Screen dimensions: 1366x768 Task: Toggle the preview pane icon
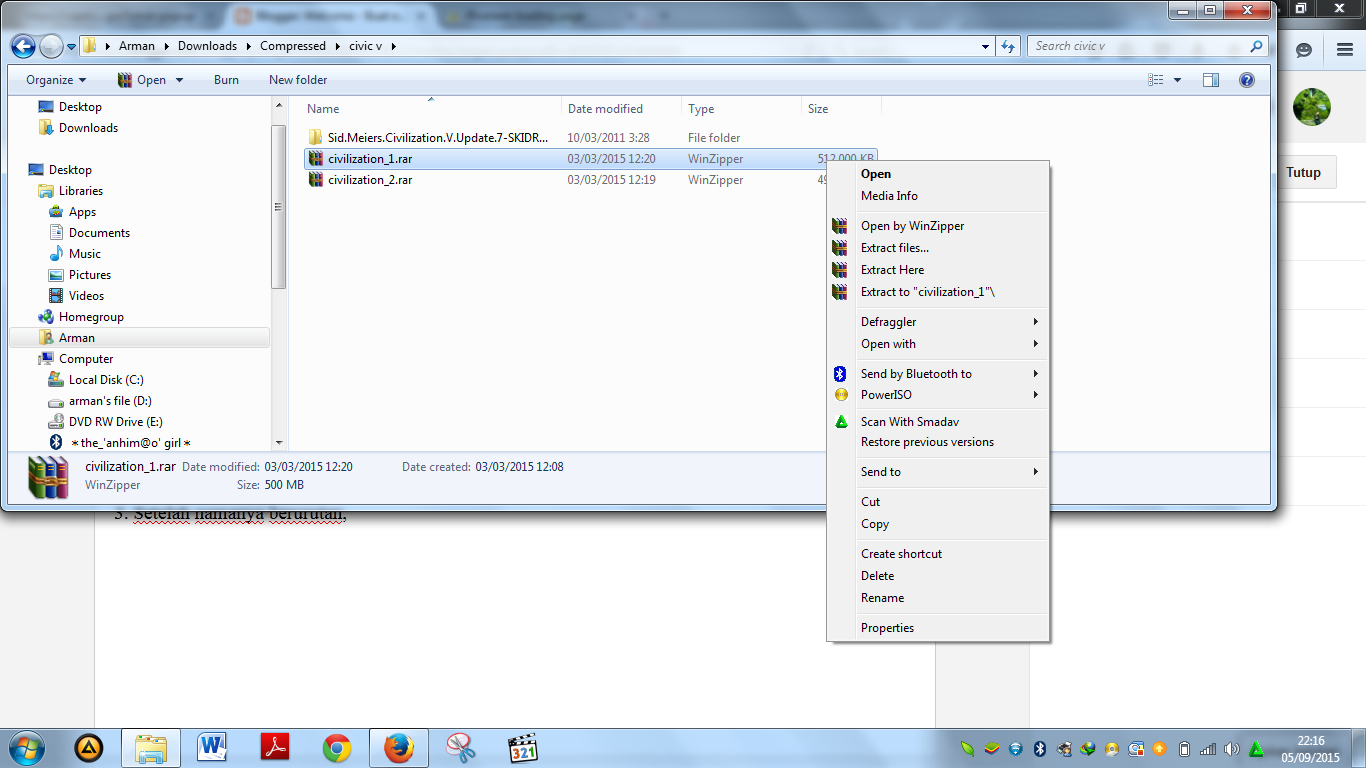tap(1211, 80)
